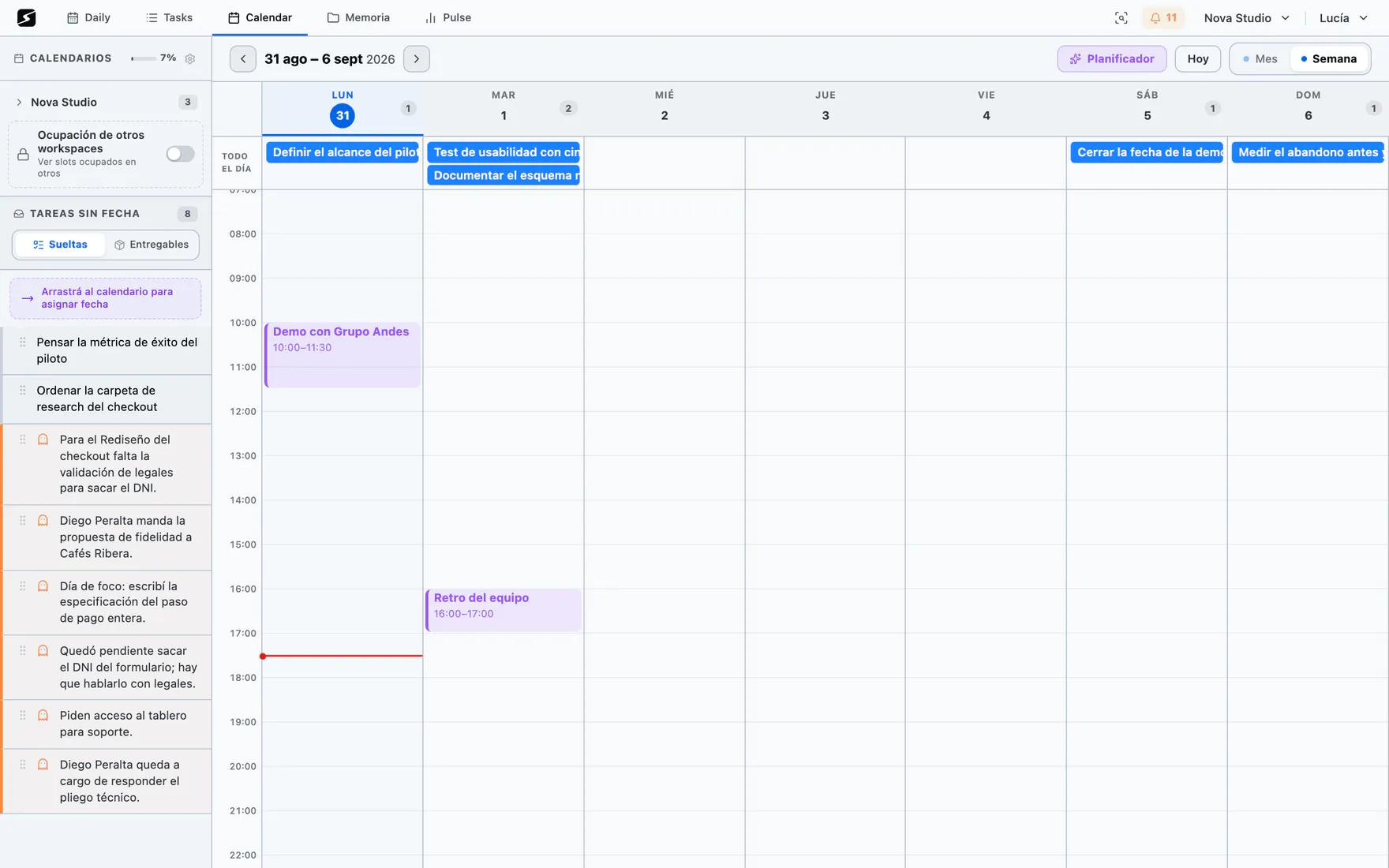
Task: Open the focus capture scan icon
Action: (x=1121, y=18)
